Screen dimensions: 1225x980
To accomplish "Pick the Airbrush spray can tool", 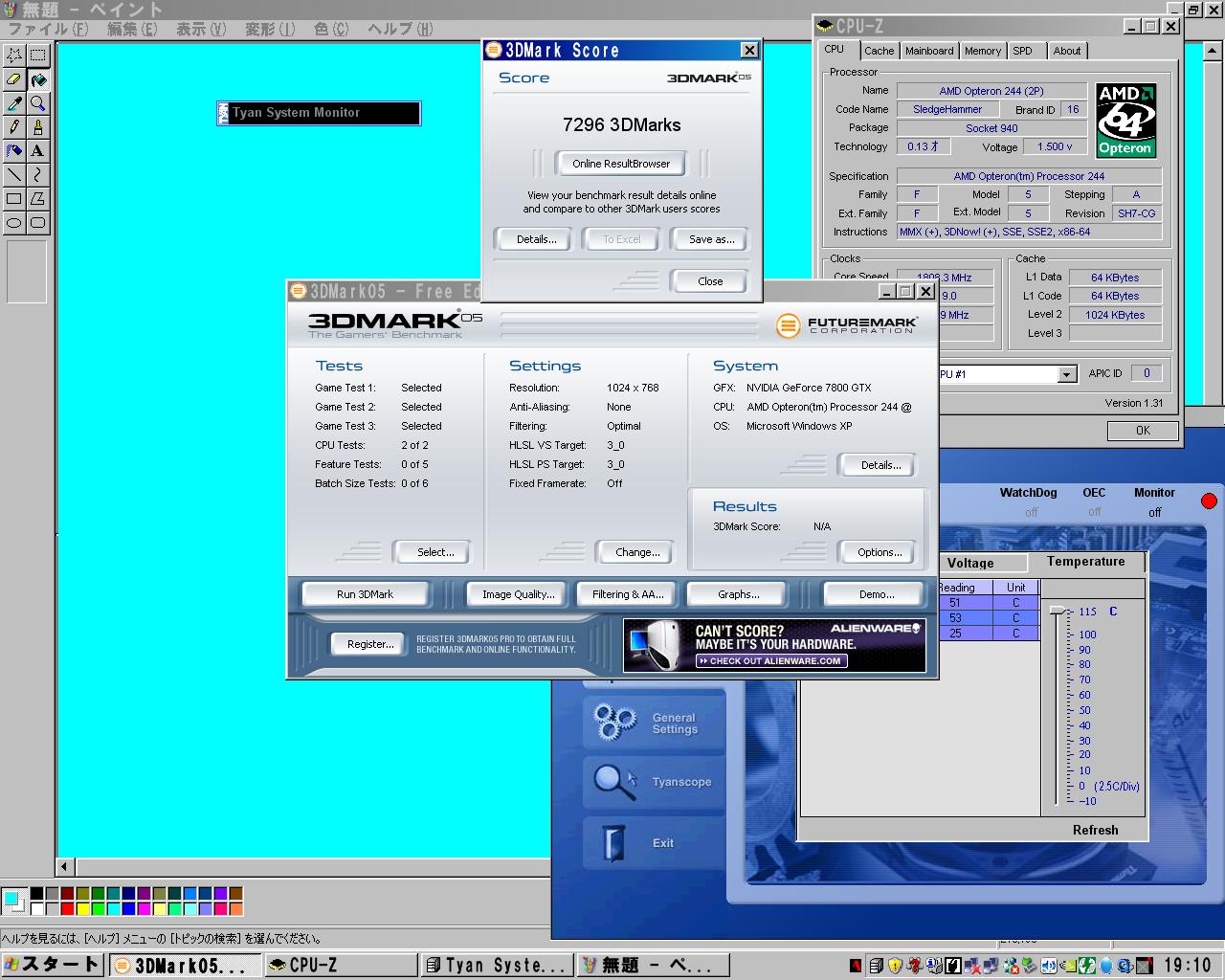I will (x=14, y=150).
